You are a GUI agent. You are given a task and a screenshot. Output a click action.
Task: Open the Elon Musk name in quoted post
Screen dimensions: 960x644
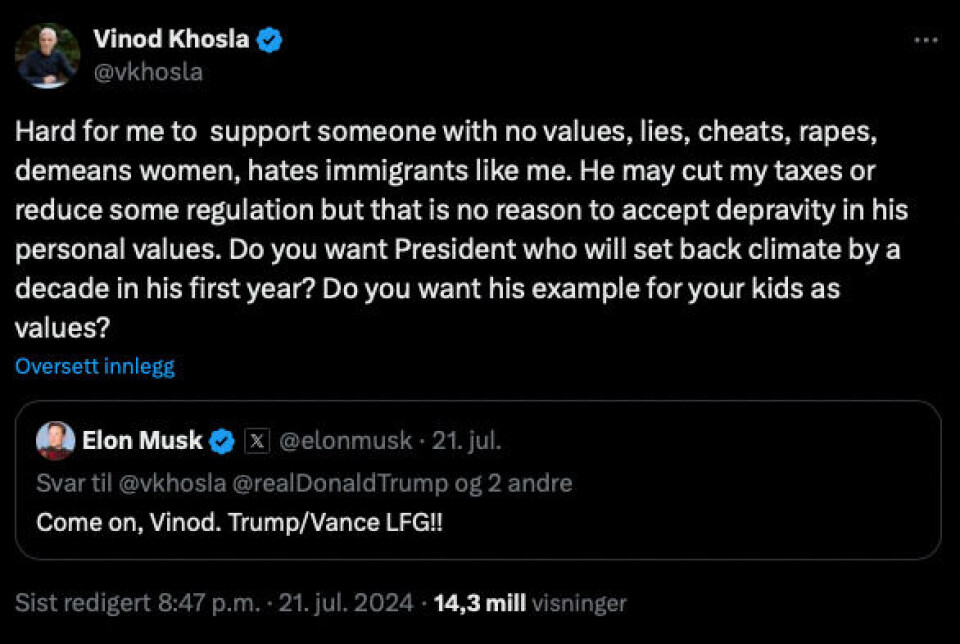click(x=143, y=440)
